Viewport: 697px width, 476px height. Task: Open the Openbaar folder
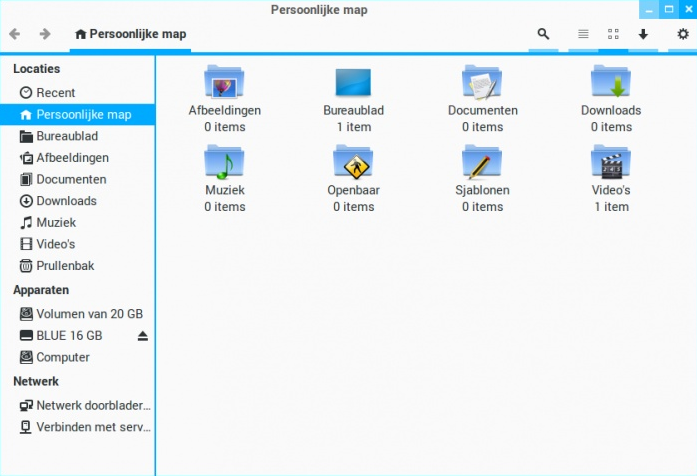(x=353, y=163)
